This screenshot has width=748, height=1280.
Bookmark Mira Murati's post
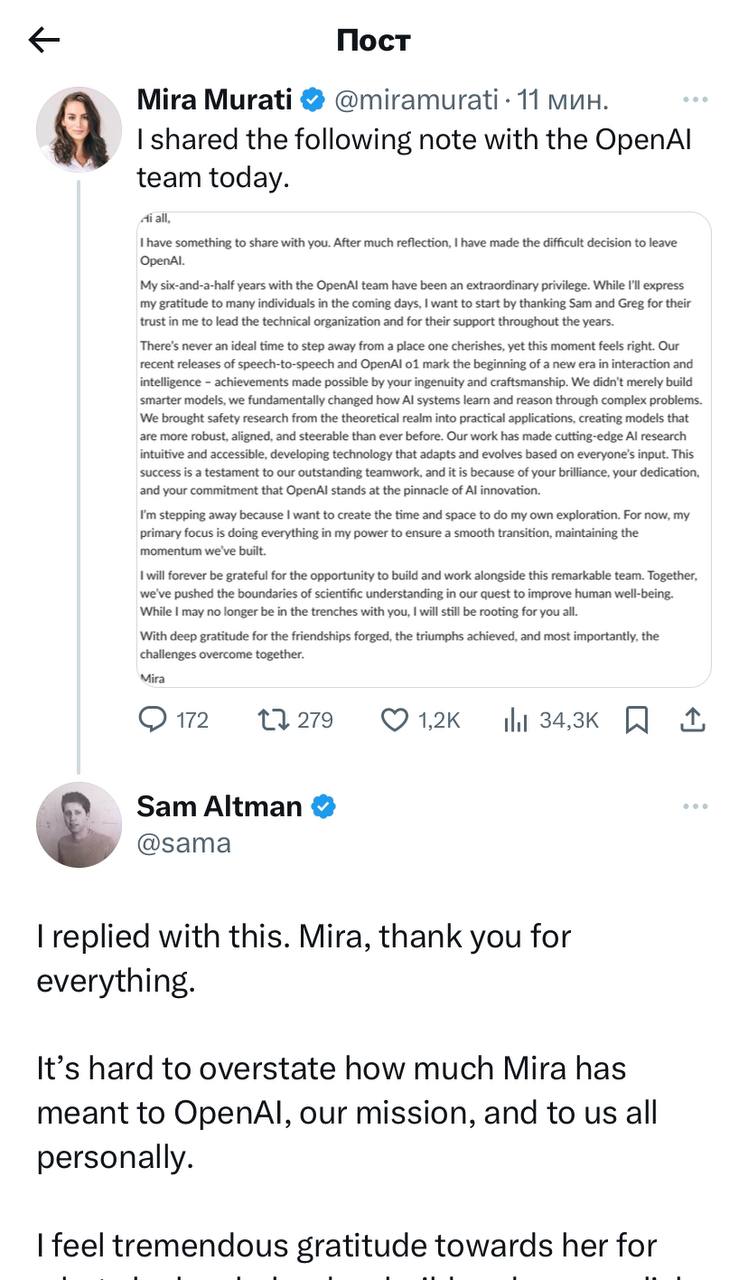coord(637,720)
